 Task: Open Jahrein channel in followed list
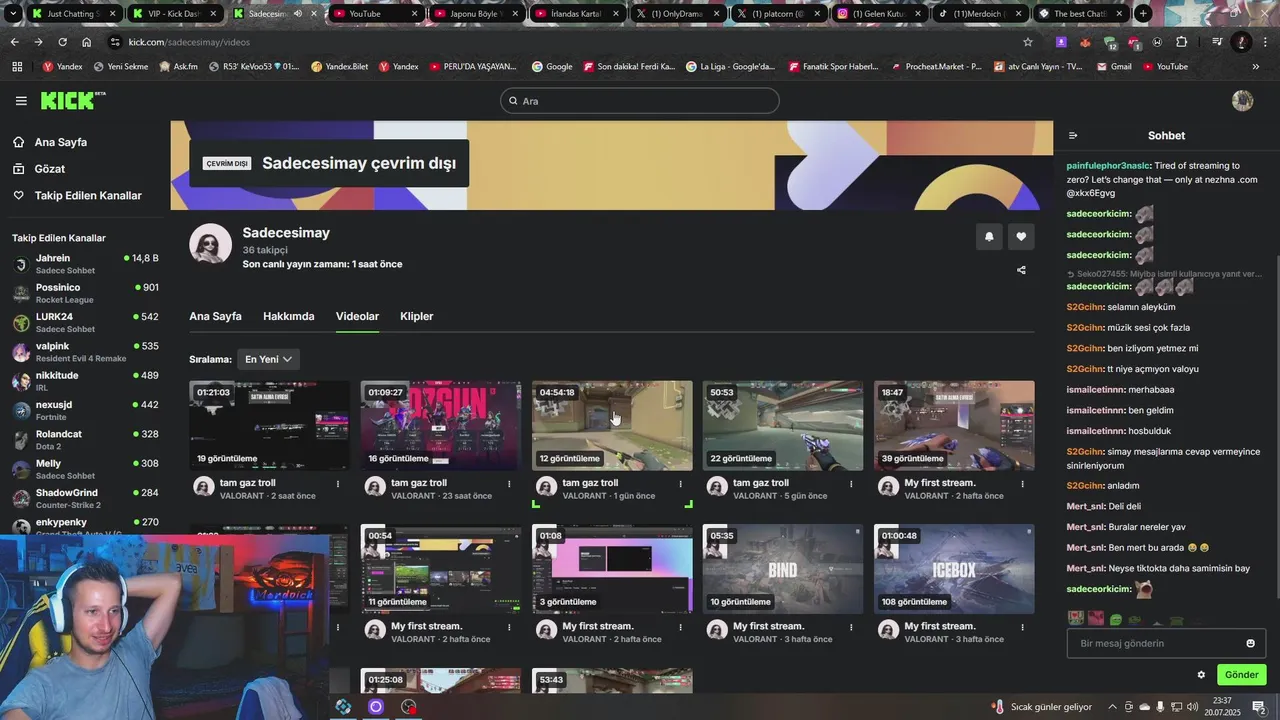click(85, 264)
